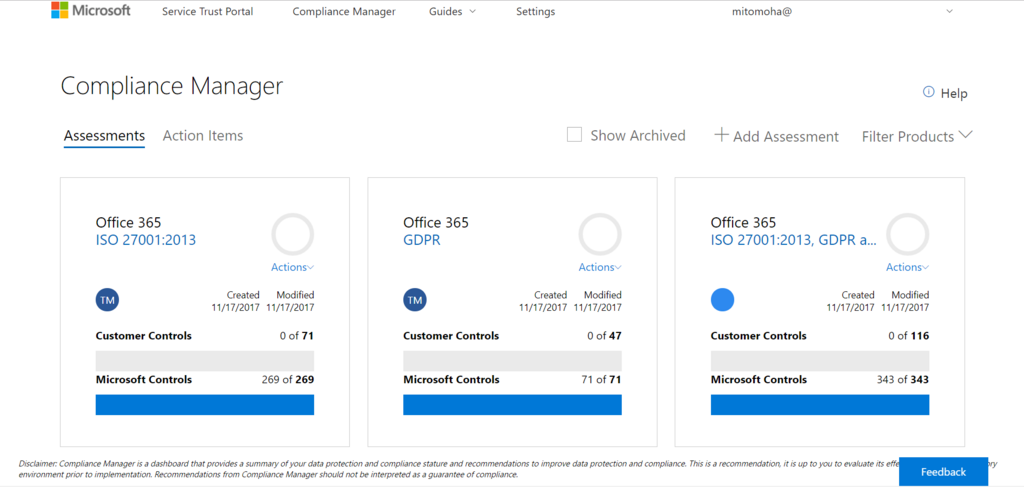Switch to the Assessments tab
This screenshot has height=487, width=1024.
pos(104,136)
